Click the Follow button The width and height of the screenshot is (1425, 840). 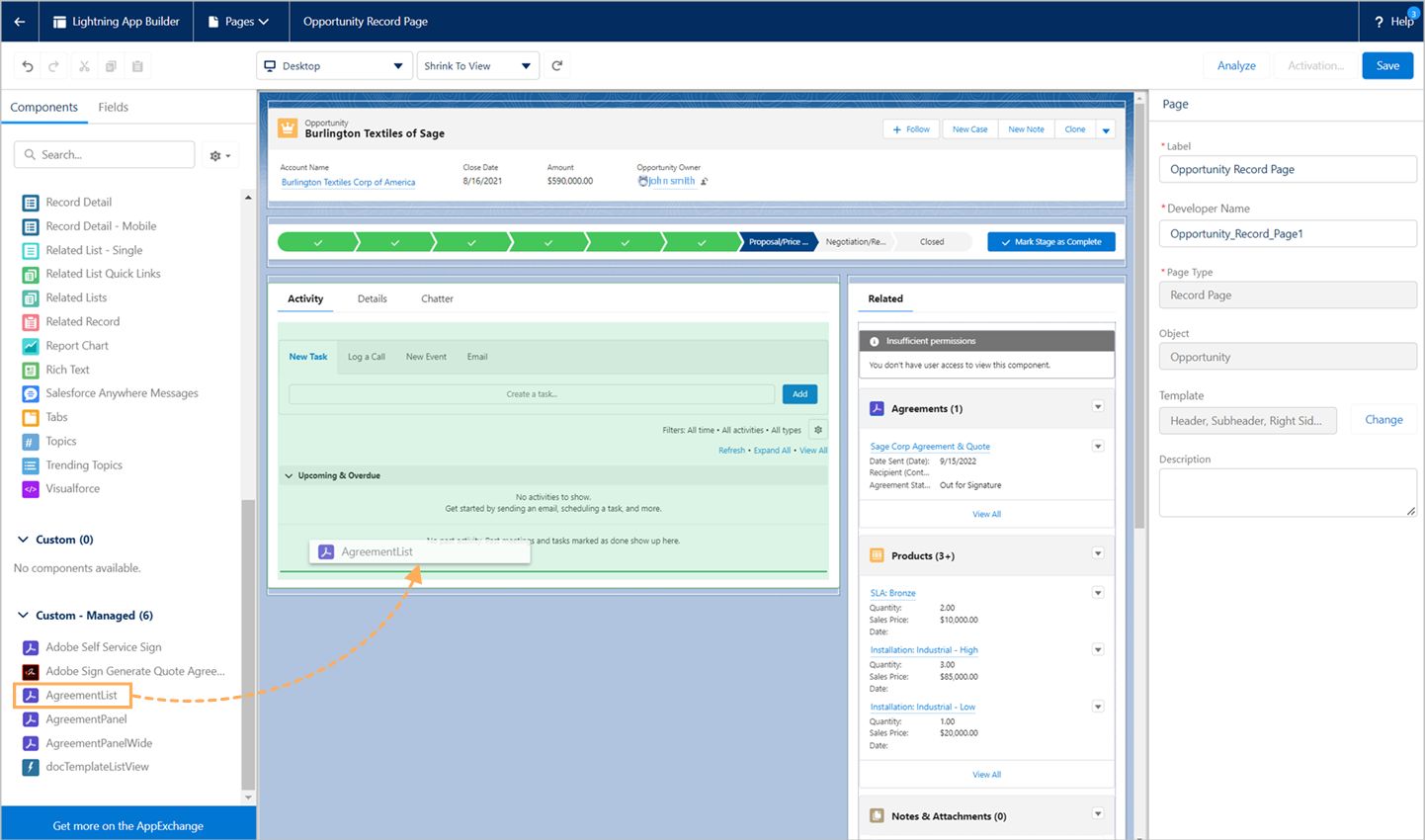click(911, 129)
